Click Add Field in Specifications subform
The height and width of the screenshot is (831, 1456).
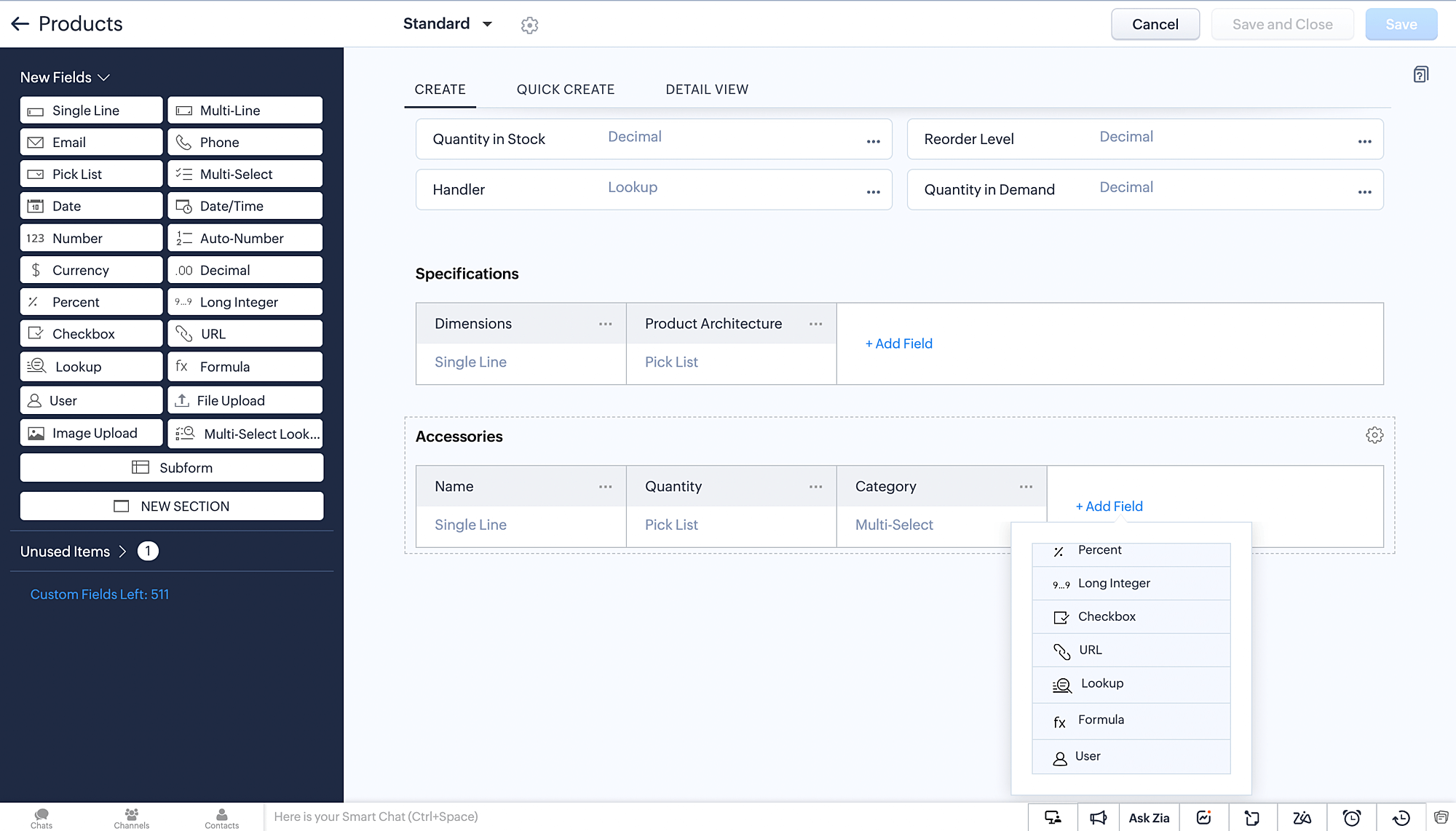pos(898,343)
